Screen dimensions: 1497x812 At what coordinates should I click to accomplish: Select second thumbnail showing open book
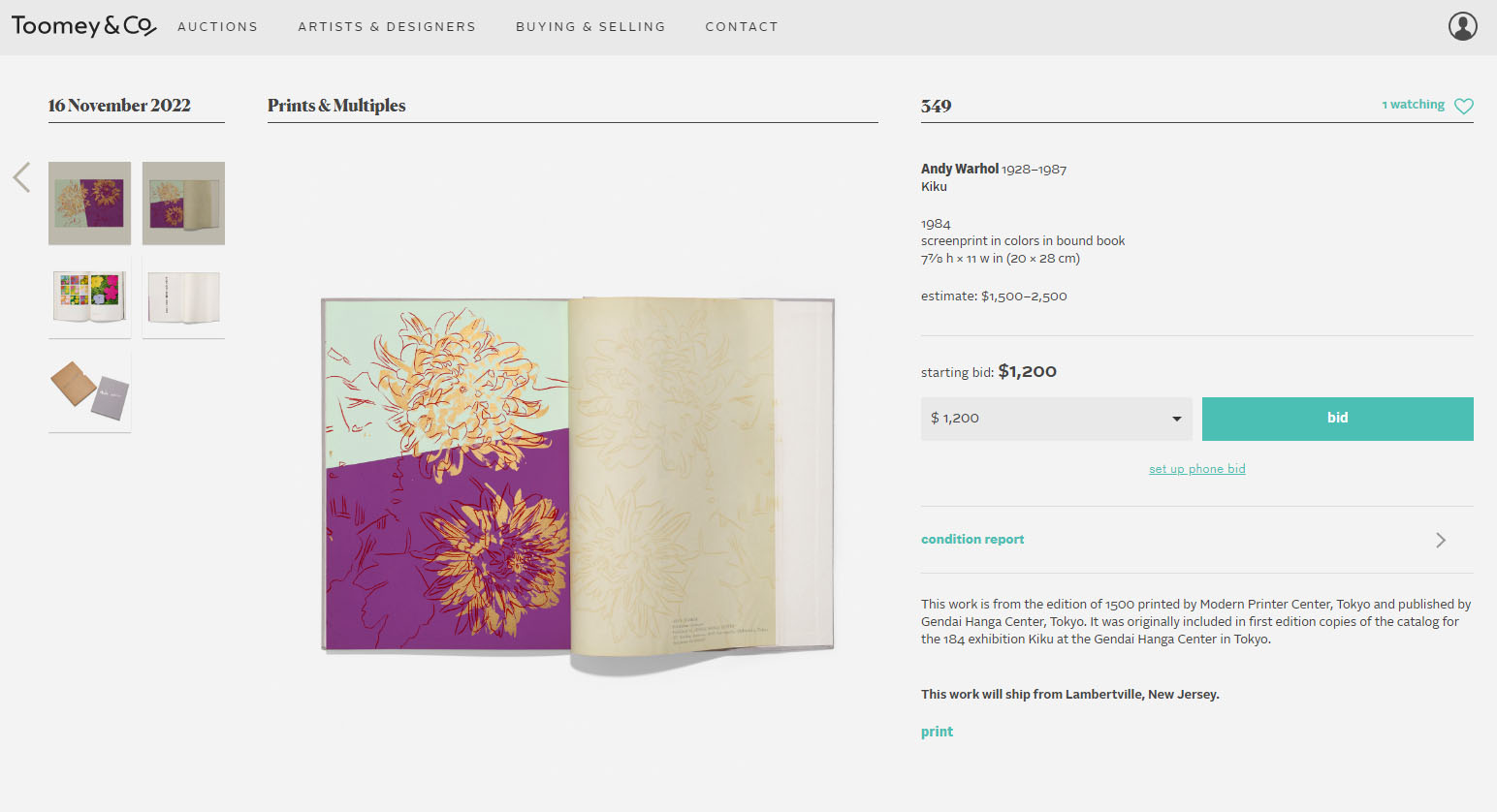coord(183,203)
